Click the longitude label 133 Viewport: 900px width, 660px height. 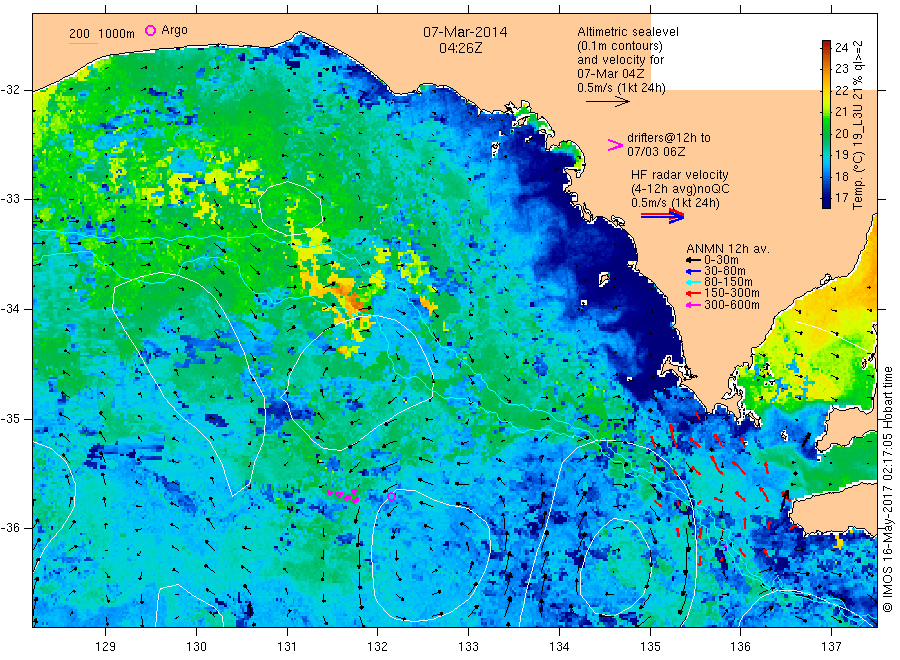(x=468, y=647)
